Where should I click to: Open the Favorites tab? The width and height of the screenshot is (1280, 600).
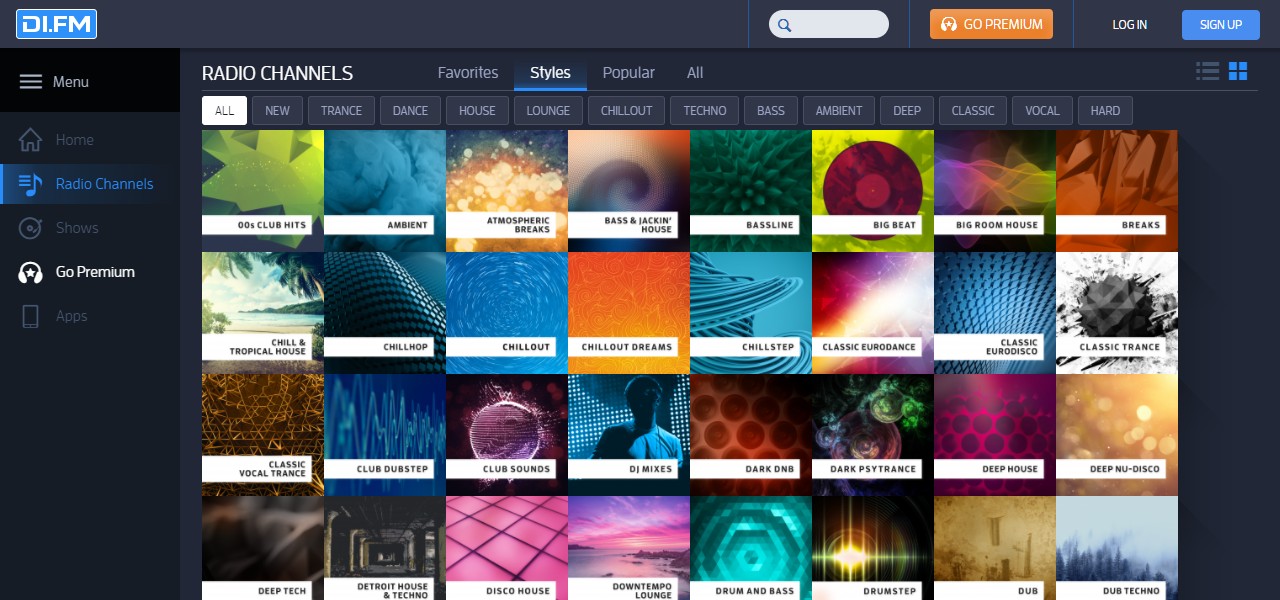click(x=468, y=73)
